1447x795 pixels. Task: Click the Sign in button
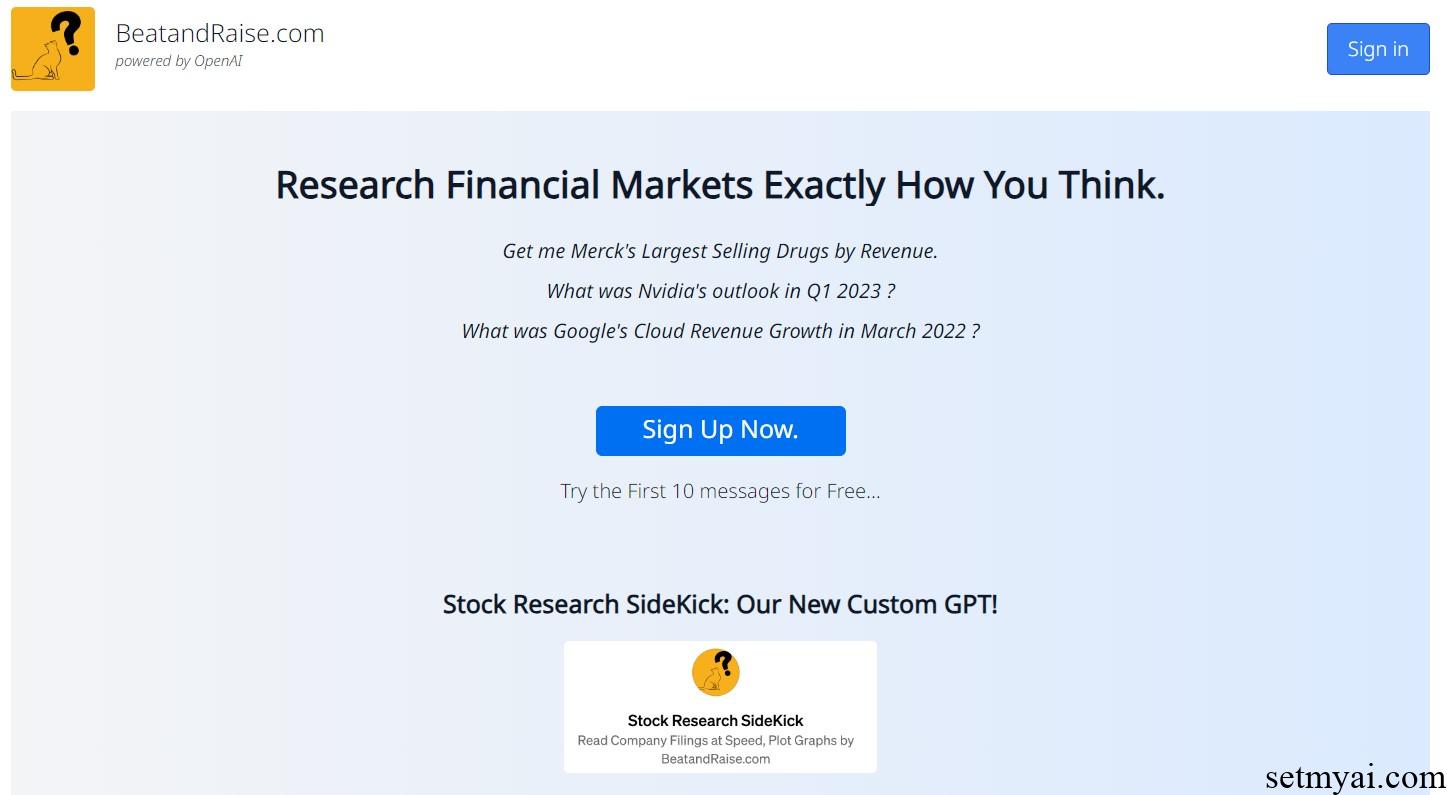tap(1377, 49)
